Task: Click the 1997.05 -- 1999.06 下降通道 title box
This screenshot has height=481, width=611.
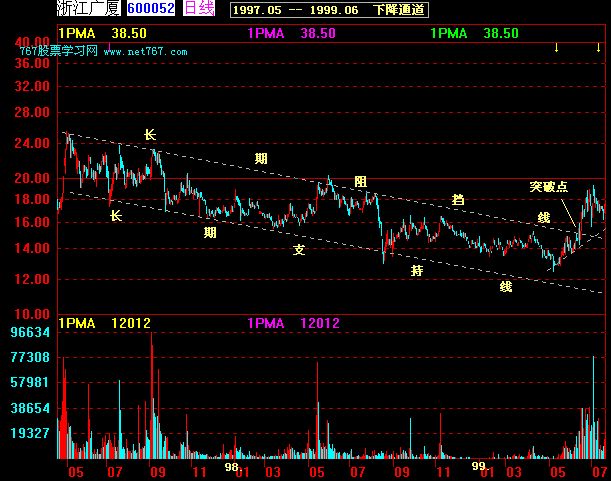Action: [329, 10]
